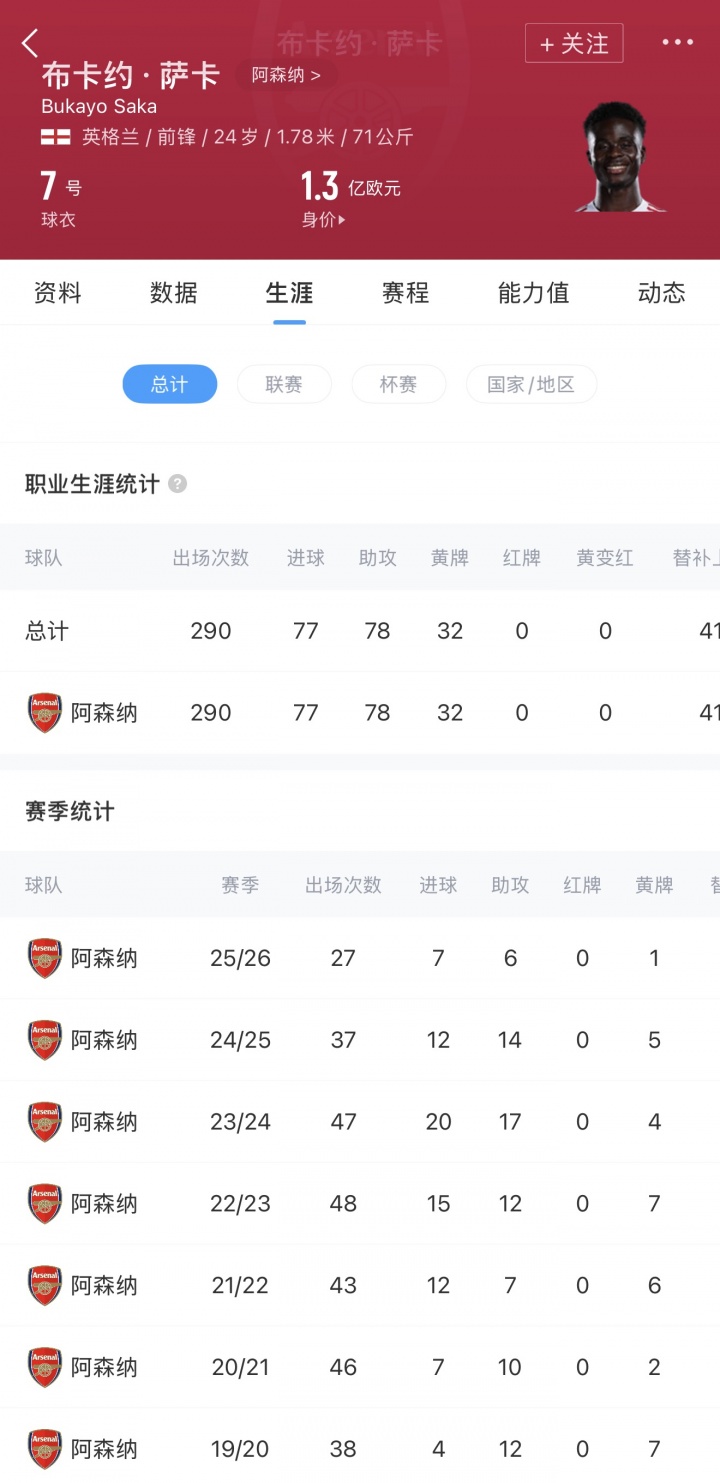Viewport: 720px width, 1483px height.
Task: Select the 联赛 filter pill
Action: point(284,384)
